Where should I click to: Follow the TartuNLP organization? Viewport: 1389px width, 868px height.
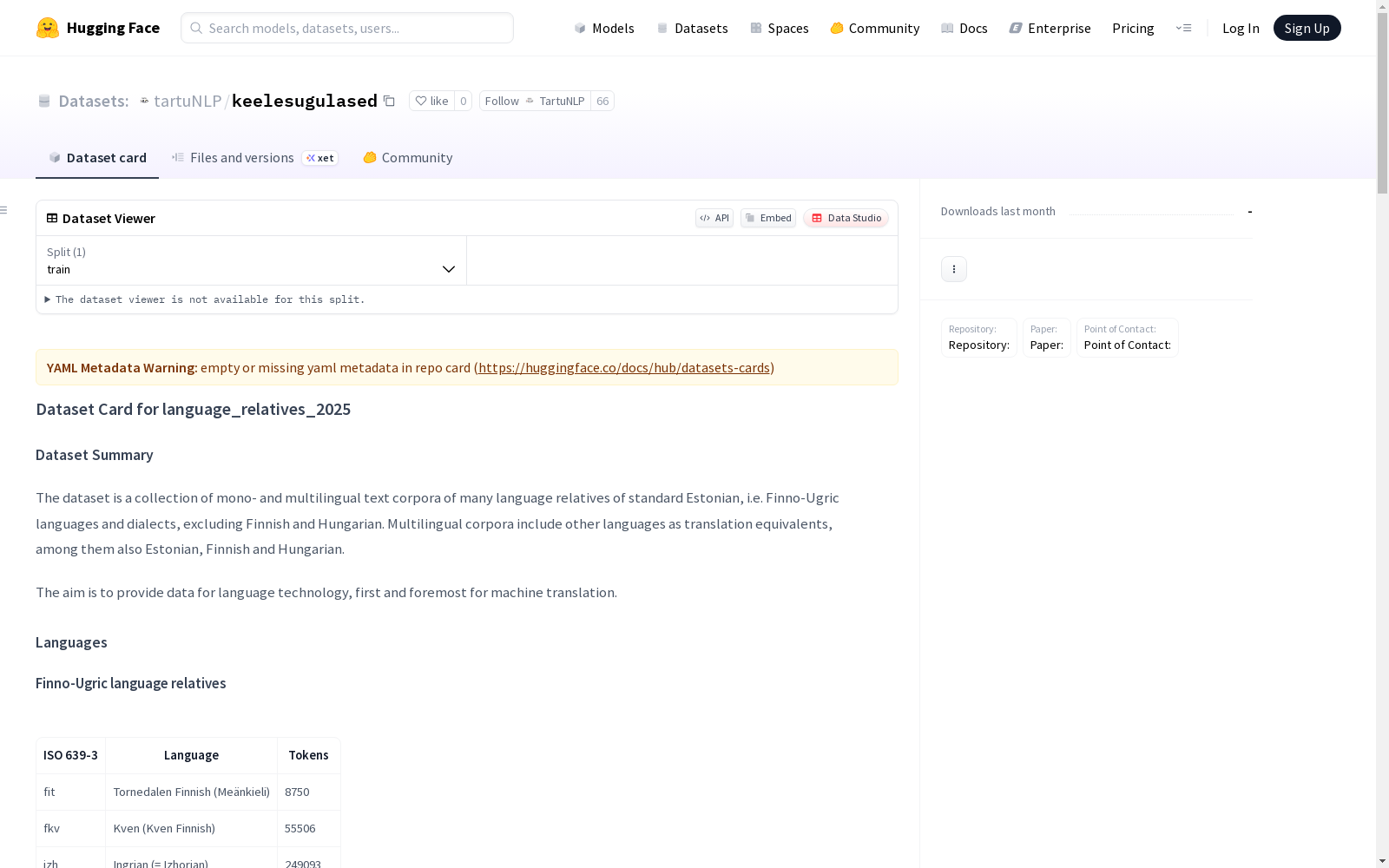coord(535,101)
